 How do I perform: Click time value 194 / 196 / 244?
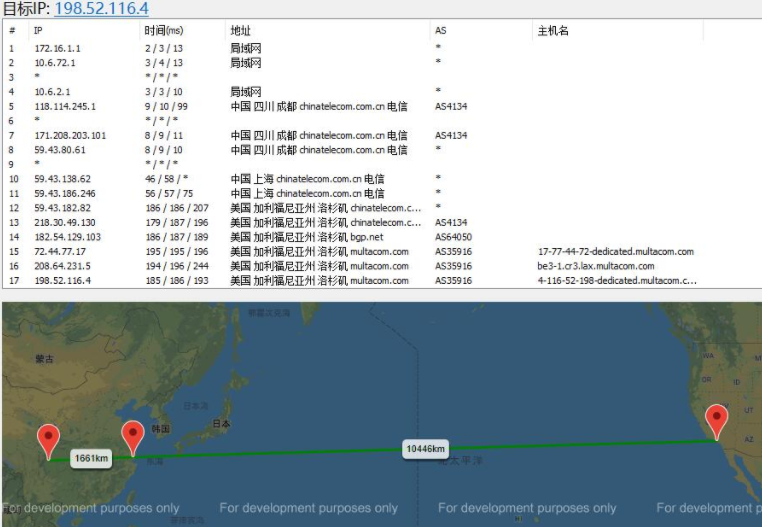tap(177, 266)
